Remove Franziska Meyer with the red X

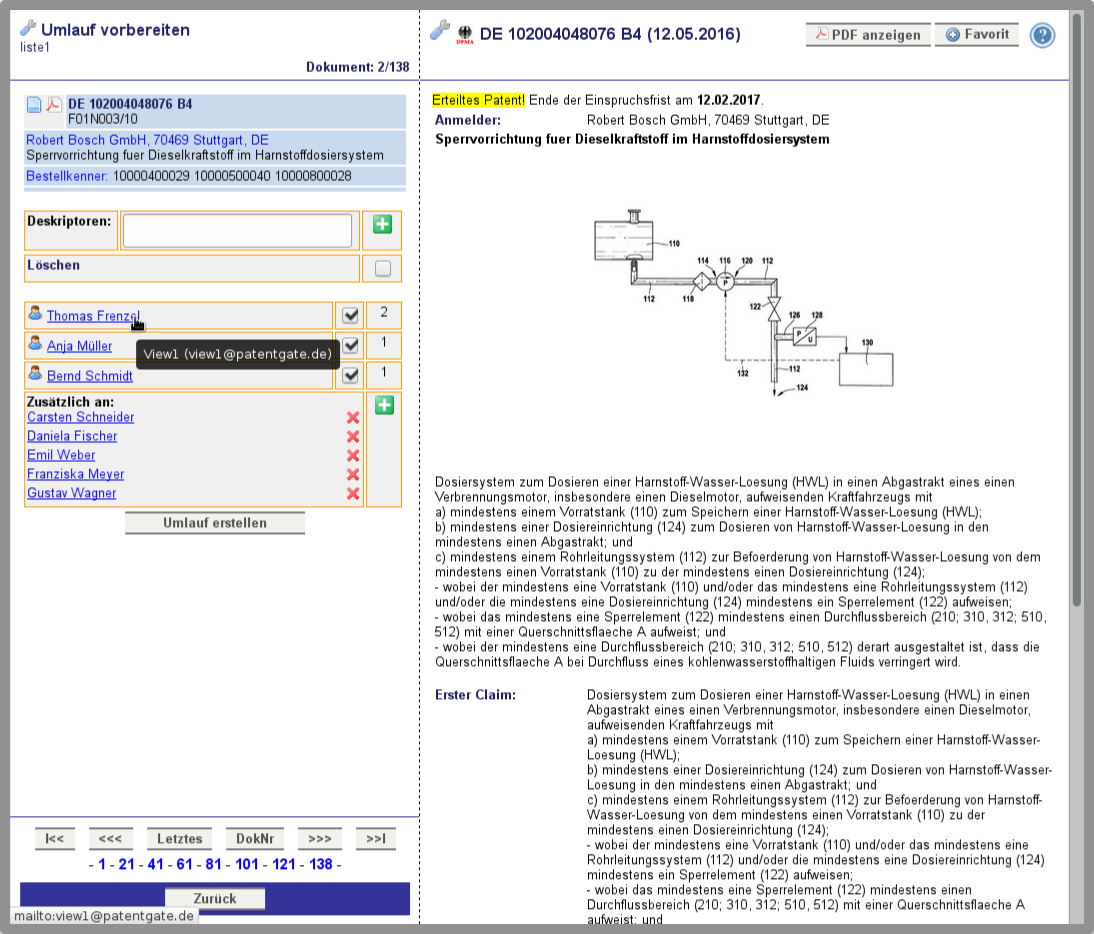click(x=353, y=474)
